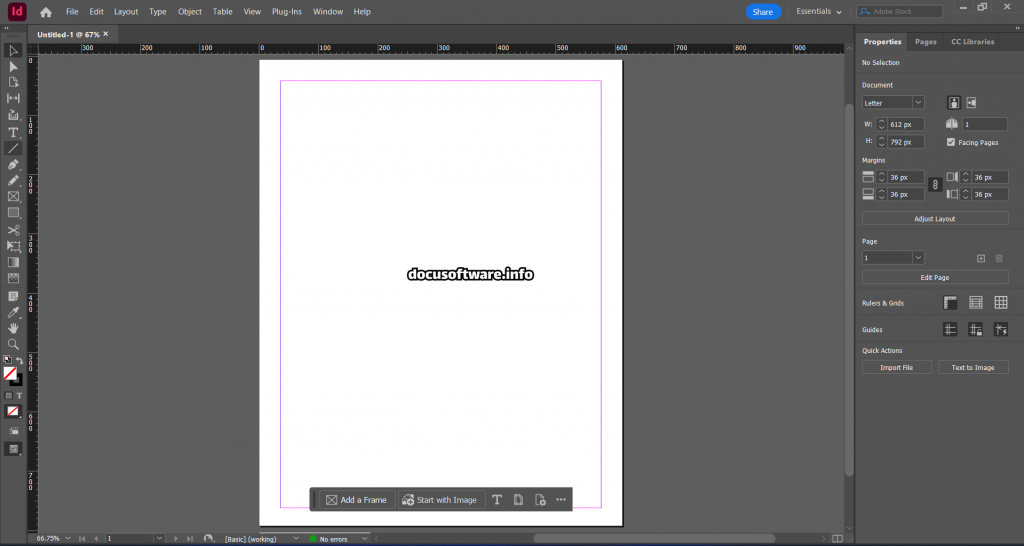Select the Line tool

click(x=13, y=148)
